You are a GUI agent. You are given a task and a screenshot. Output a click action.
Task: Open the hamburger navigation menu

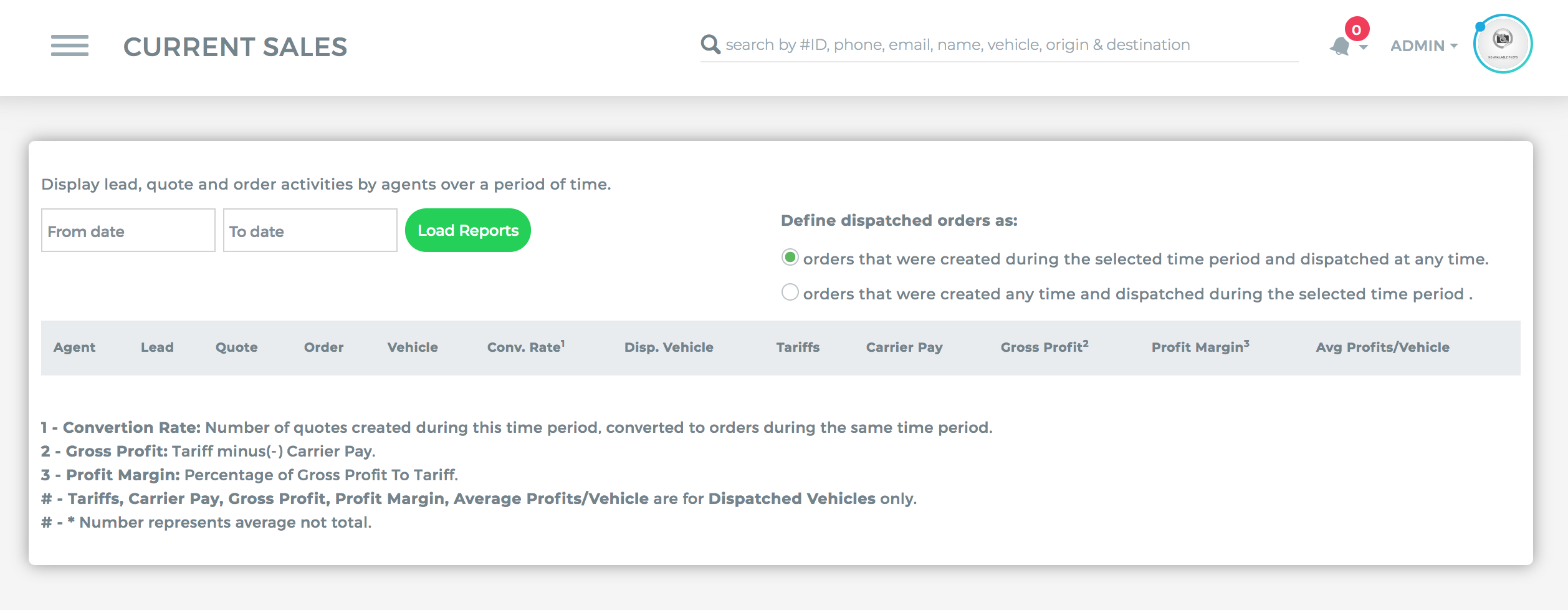pos(69,46)
